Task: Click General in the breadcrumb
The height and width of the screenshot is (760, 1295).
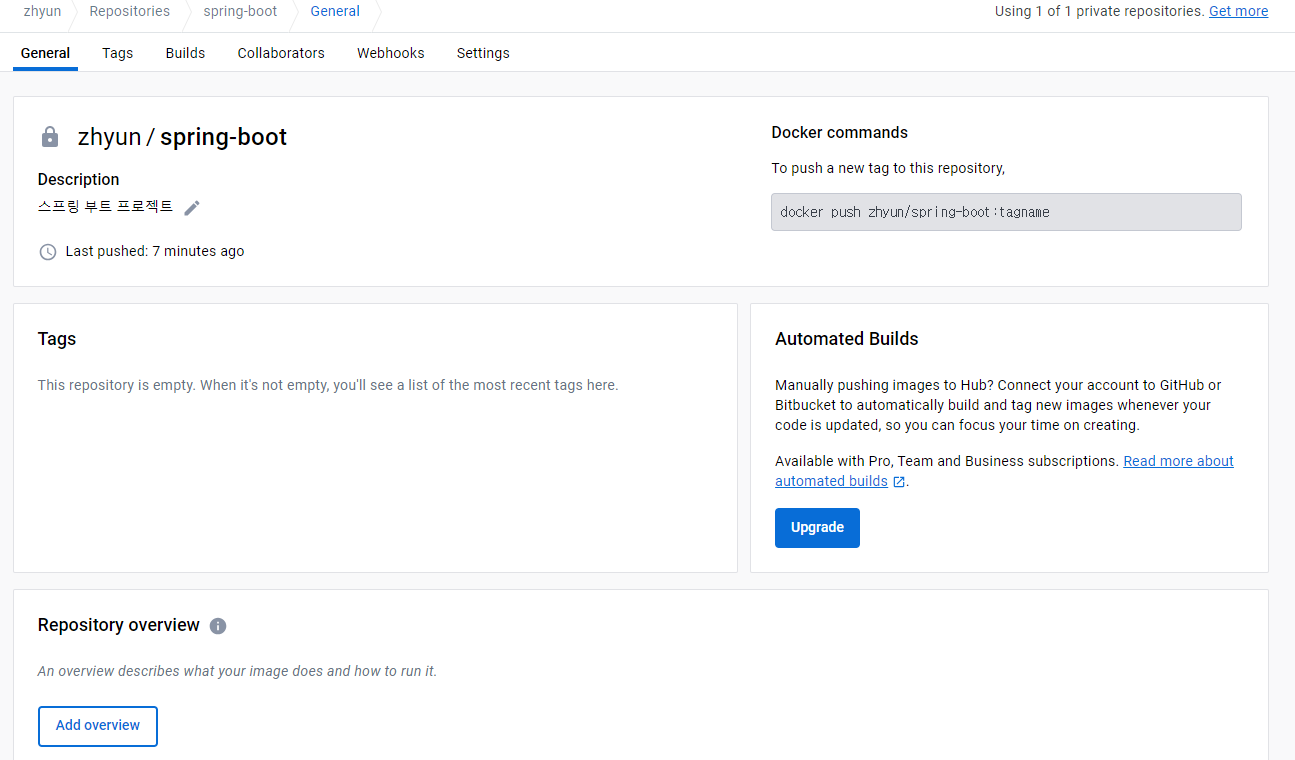Action: (335, 11)
